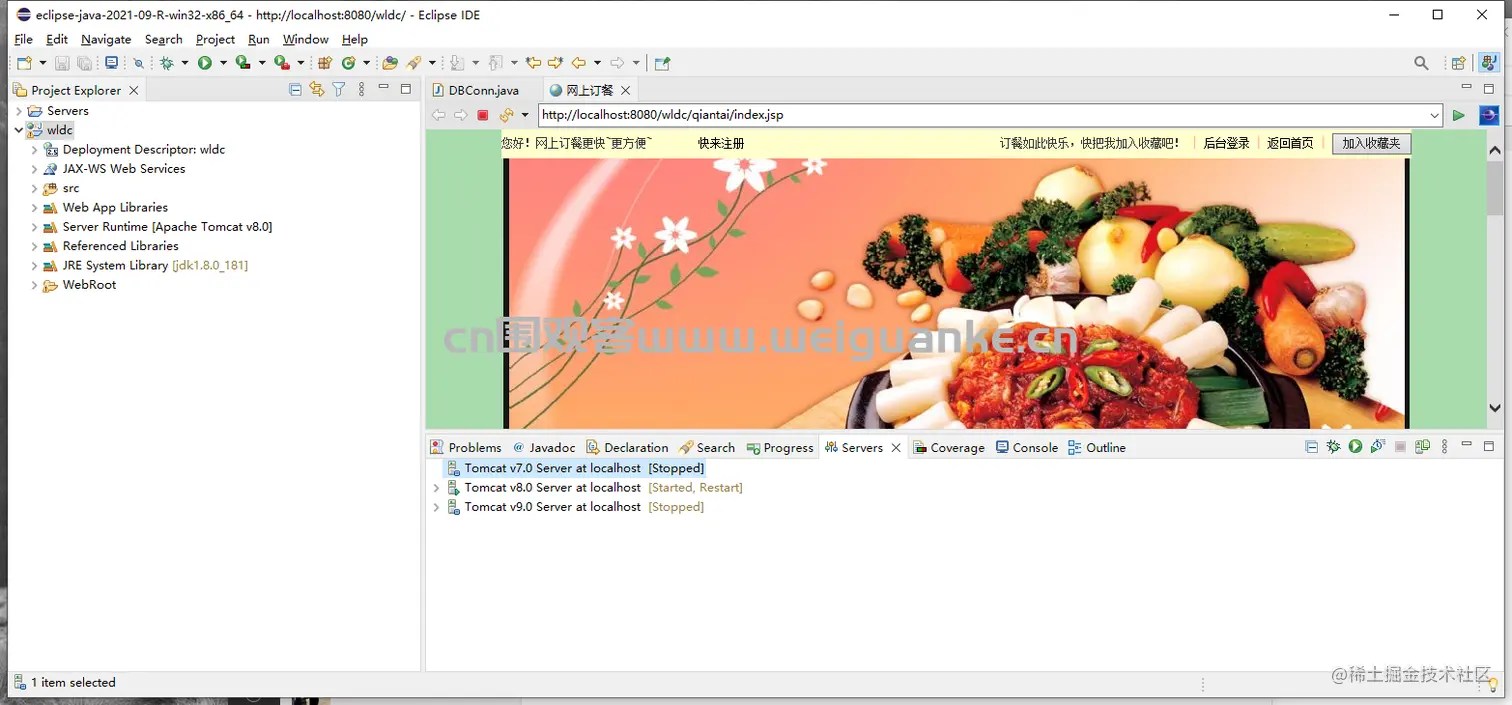1512x705 pixels.
Task: Open New Java Project wizard icon
Action: pos(22,62)
